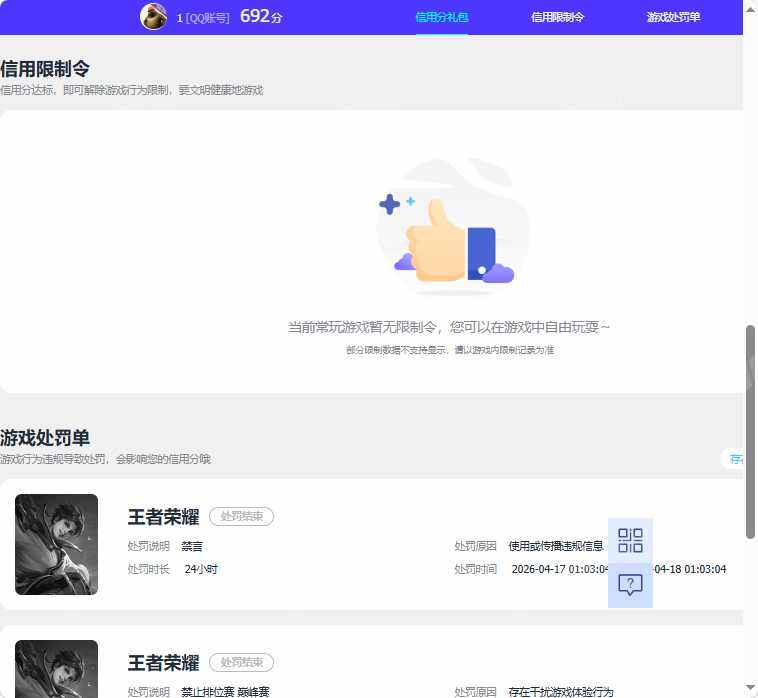Click 处罚说明 label on 禁言 card
The width and height of the screenshot is (758, 698).
click(x=149, y=546)
